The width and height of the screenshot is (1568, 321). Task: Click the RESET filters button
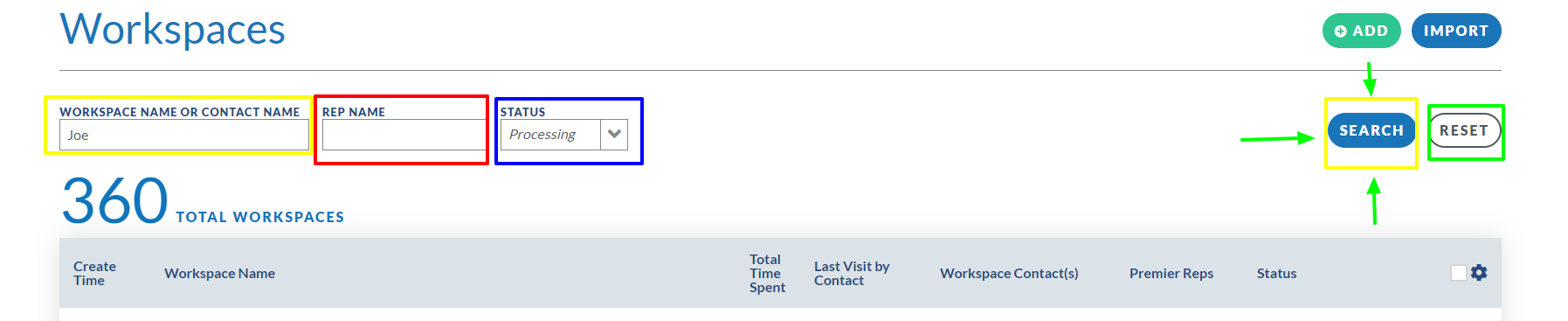1464,130
